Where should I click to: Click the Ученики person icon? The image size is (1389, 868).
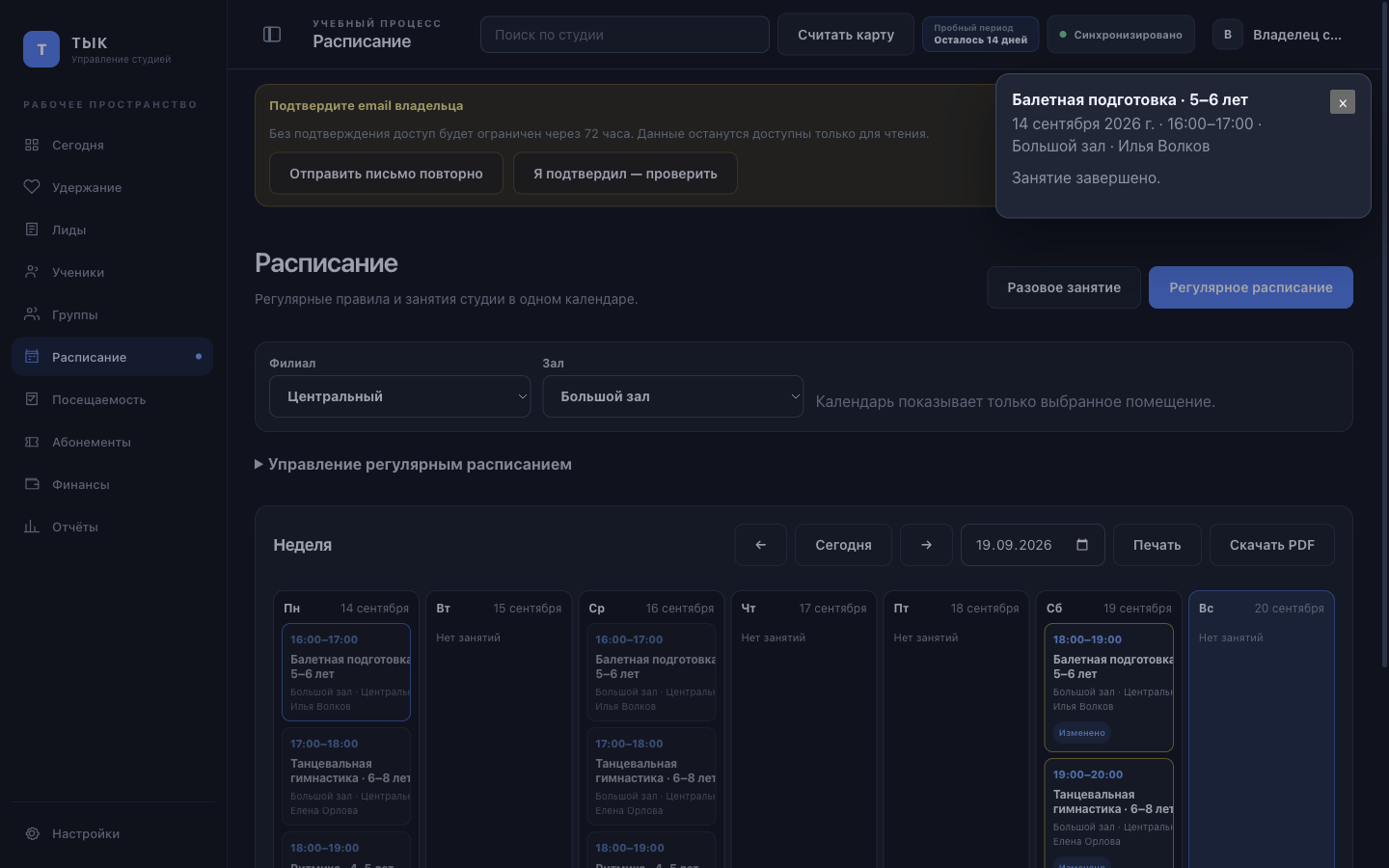[x=32, y=272]
